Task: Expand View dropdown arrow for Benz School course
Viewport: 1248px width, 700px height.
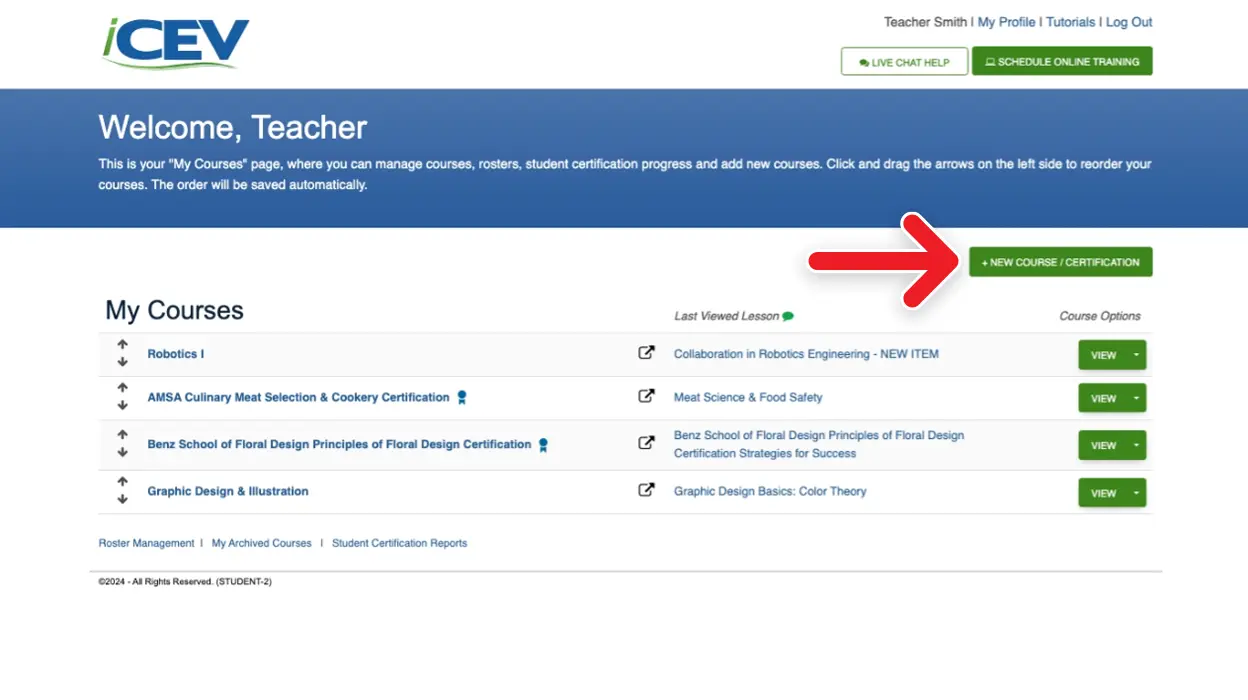Action: 1136,445
